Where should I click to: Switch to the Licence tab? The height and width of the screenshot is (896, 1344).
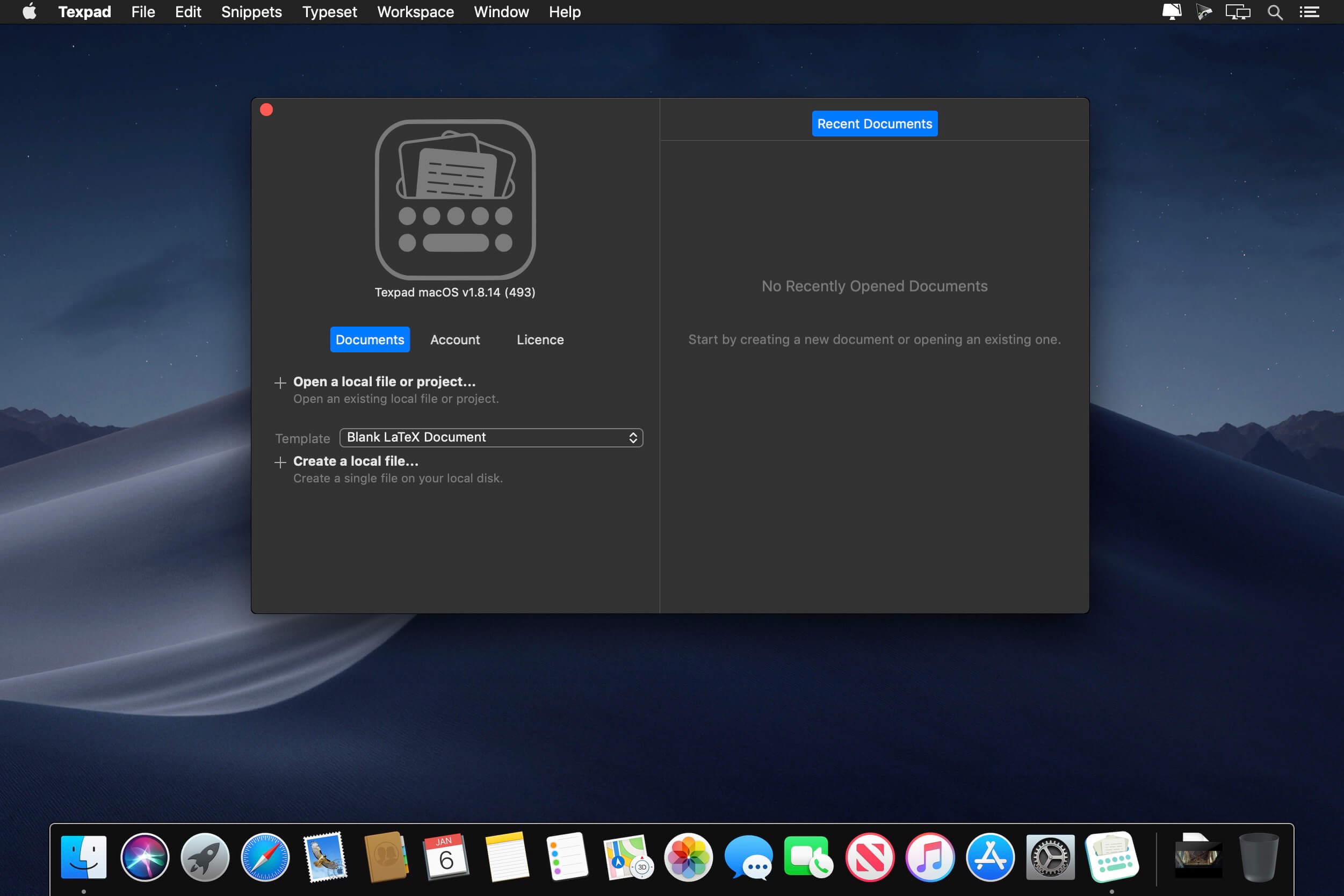540,339
